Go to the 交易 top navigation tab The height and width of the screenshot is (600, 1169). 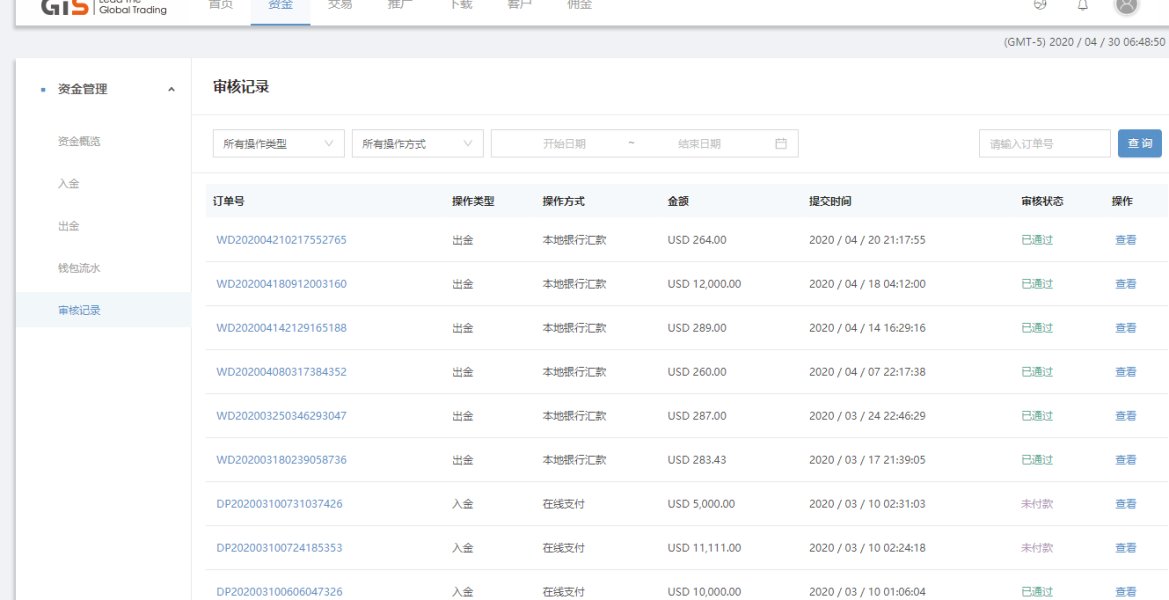[x=340, y=7]
